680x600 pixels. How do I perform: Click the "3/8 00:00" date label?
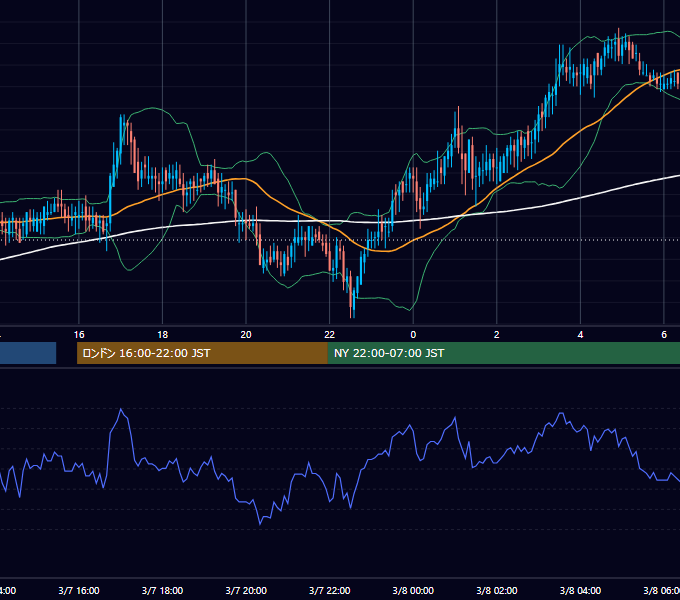pos(413,590)
